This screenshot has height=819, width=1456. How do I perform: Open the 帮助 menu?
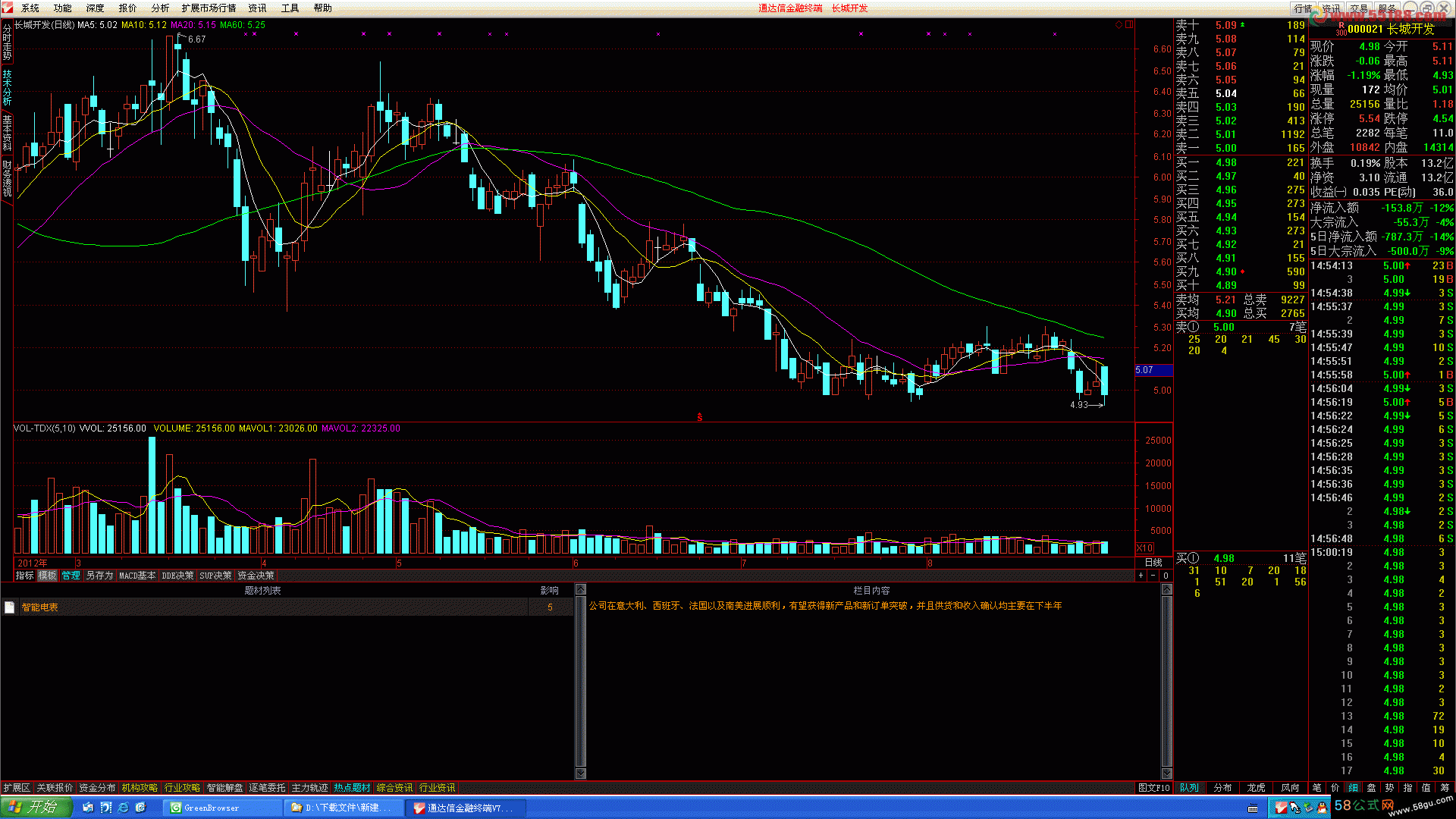[x=323, y=8]
